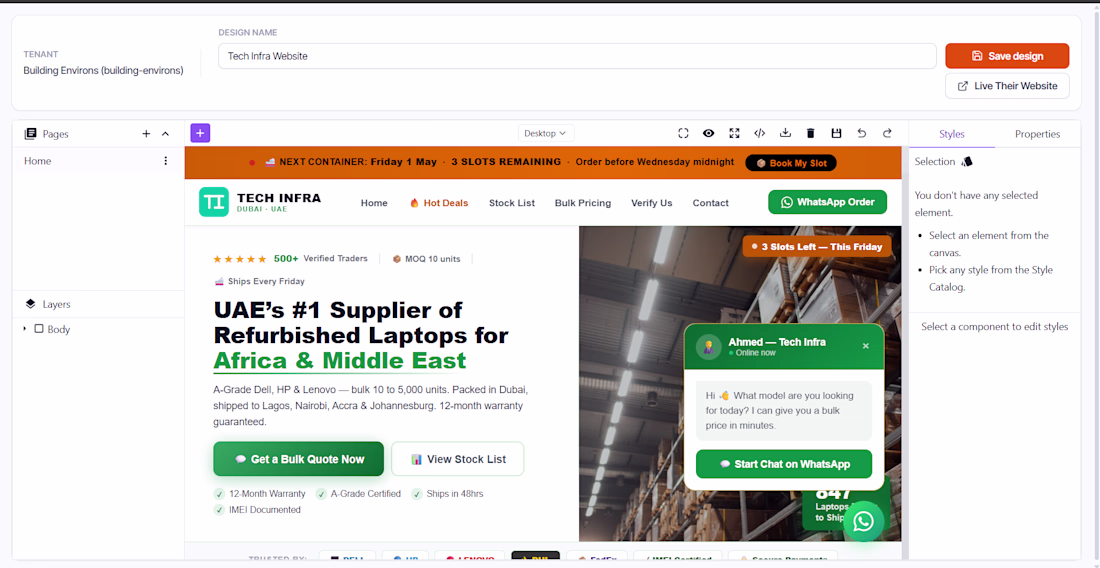Viewport: 1100px width, 568px height.
Task: Close the Ahmed chat popup
Action: [x=865, y=346]
